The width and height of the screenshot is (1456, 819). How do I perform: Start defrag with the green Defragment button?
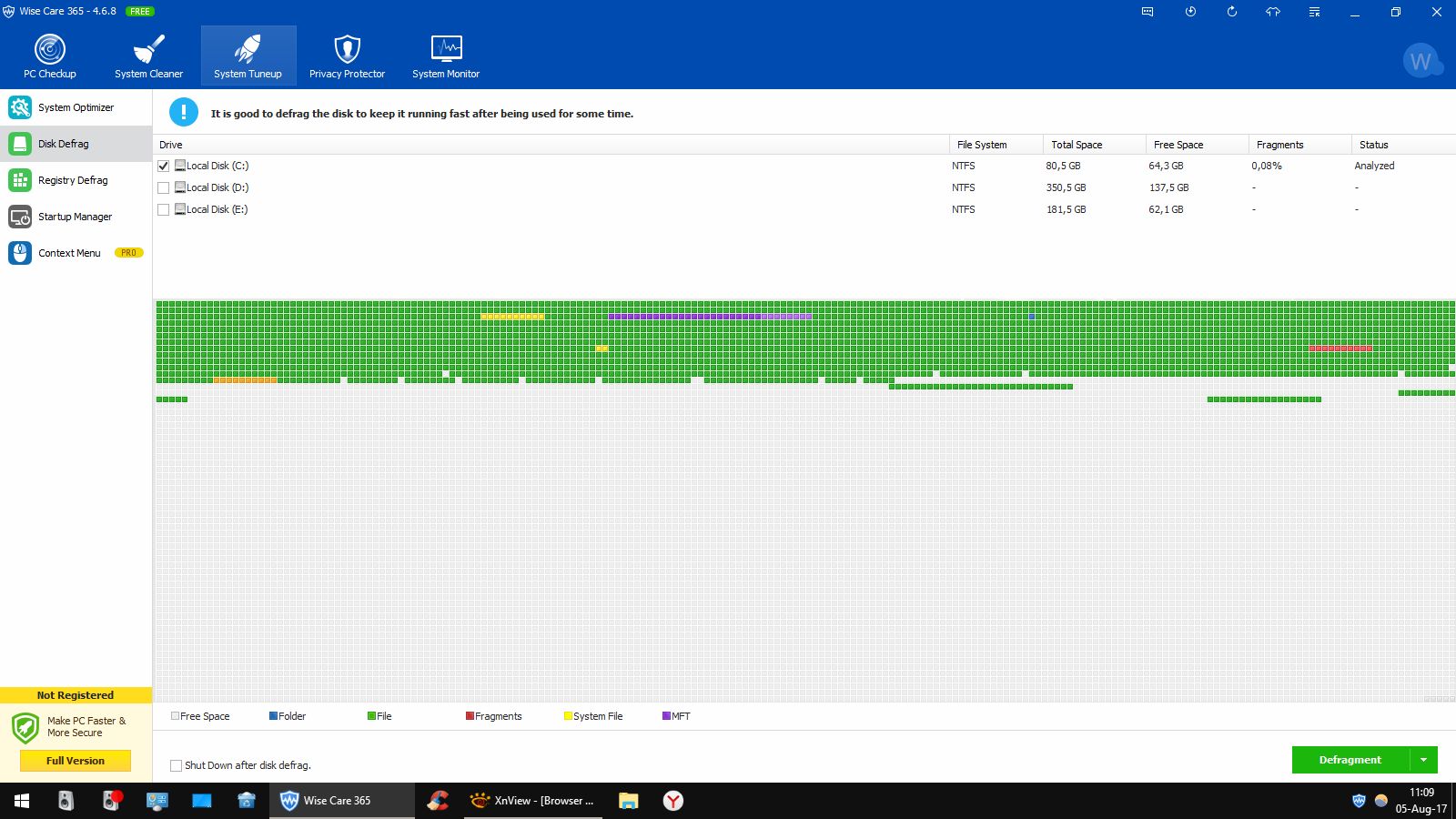[1350, 760]
